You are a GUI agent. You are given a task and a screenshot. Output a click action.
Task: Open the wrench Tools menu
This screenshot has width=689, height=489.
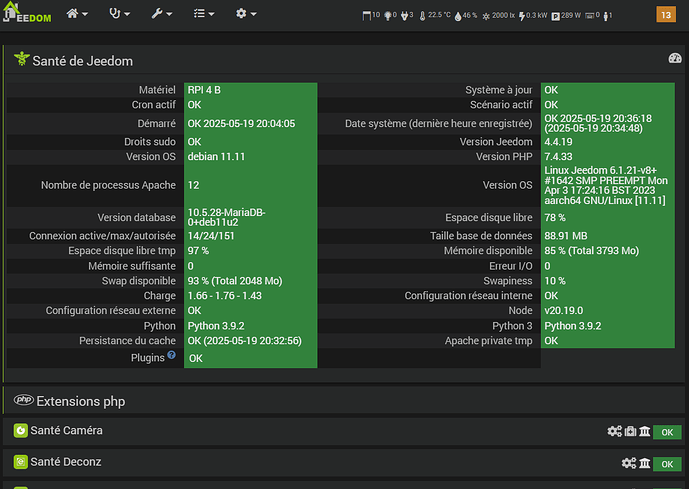[161, 14]
